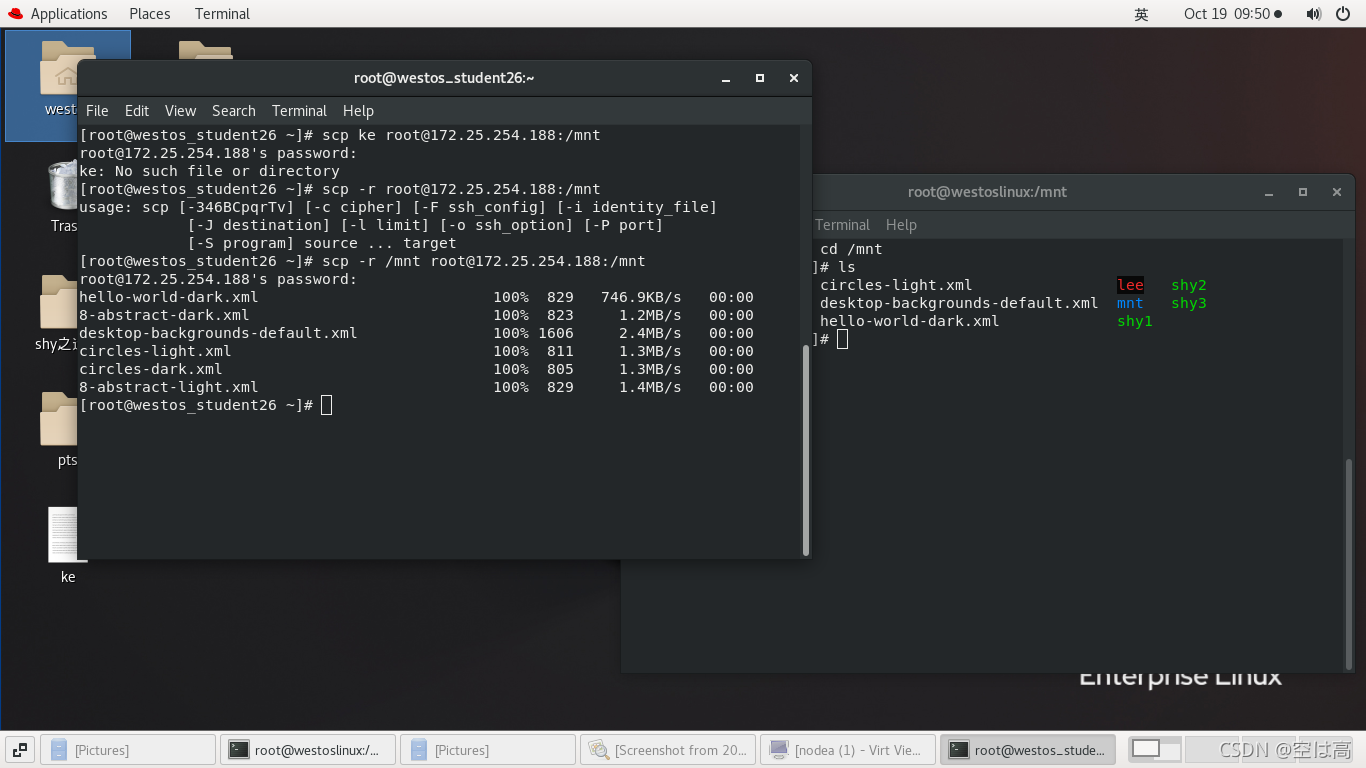Open the Places menu
This screenshot has width=1366, height=768.
pos(150,14)
